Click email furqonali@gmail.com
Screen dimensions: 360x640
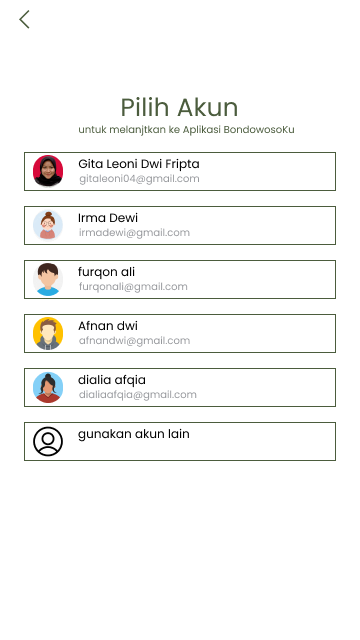pos(133,287)
